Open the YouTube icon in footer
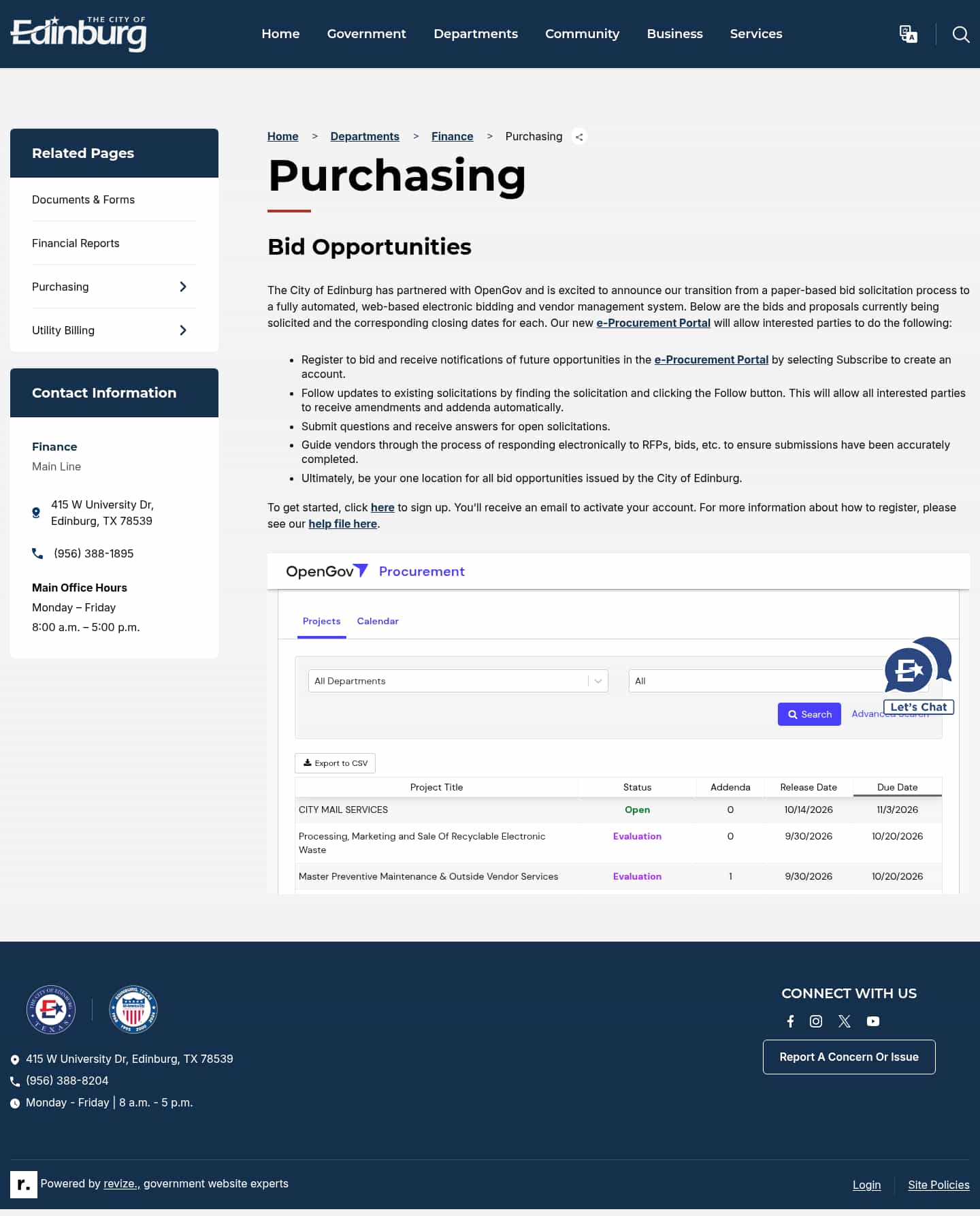Image resolution: width=980 pixels, height=1216 pixels. coord(873,1021)
